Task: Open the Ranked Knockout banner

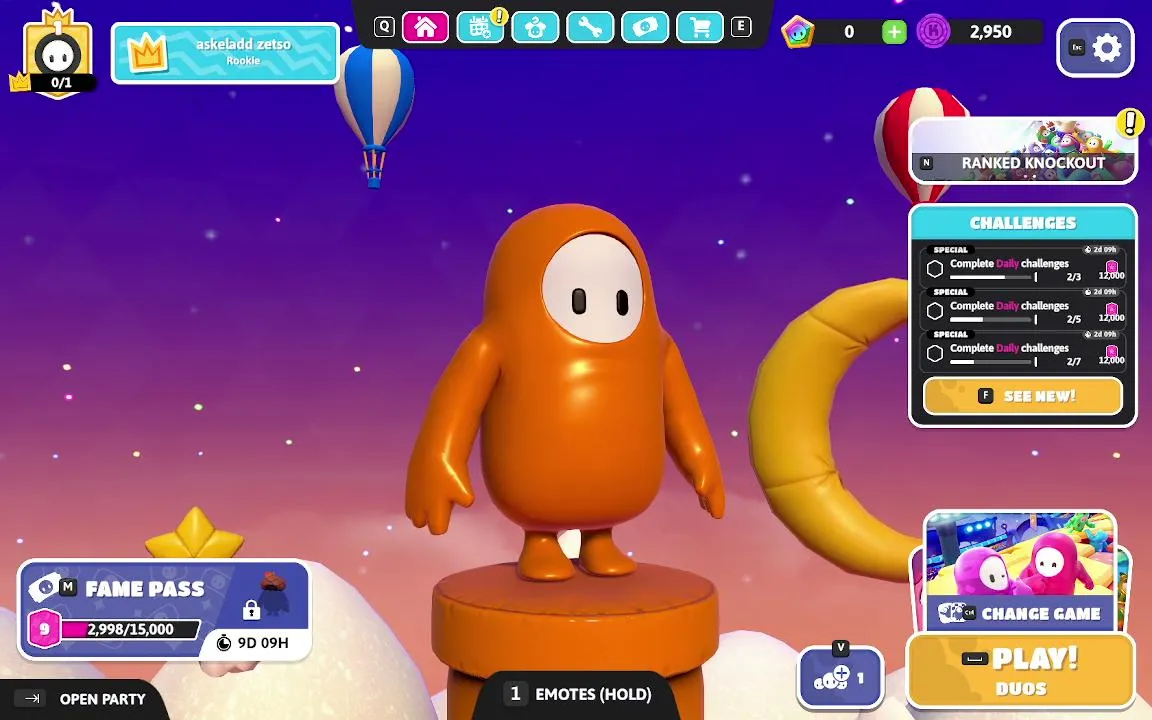Action: coord(1023,151)
